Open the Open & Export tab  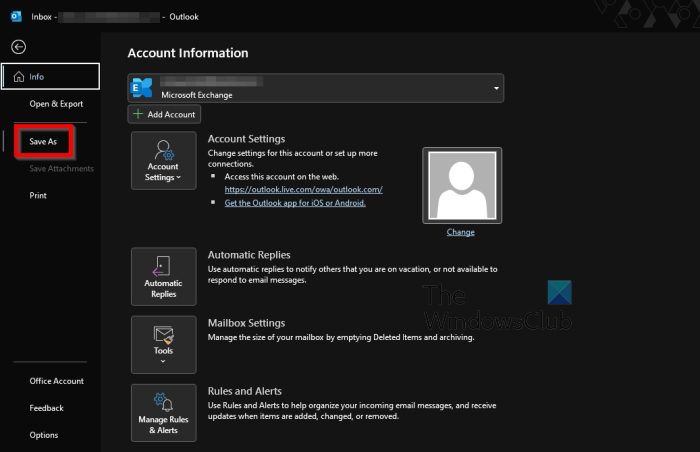point(56,104)
